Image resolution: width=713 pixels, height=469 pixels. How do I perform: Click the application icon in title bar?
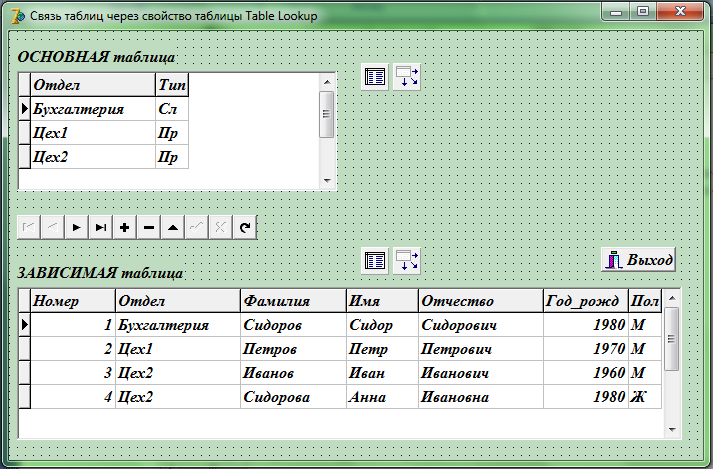[17, 16]
